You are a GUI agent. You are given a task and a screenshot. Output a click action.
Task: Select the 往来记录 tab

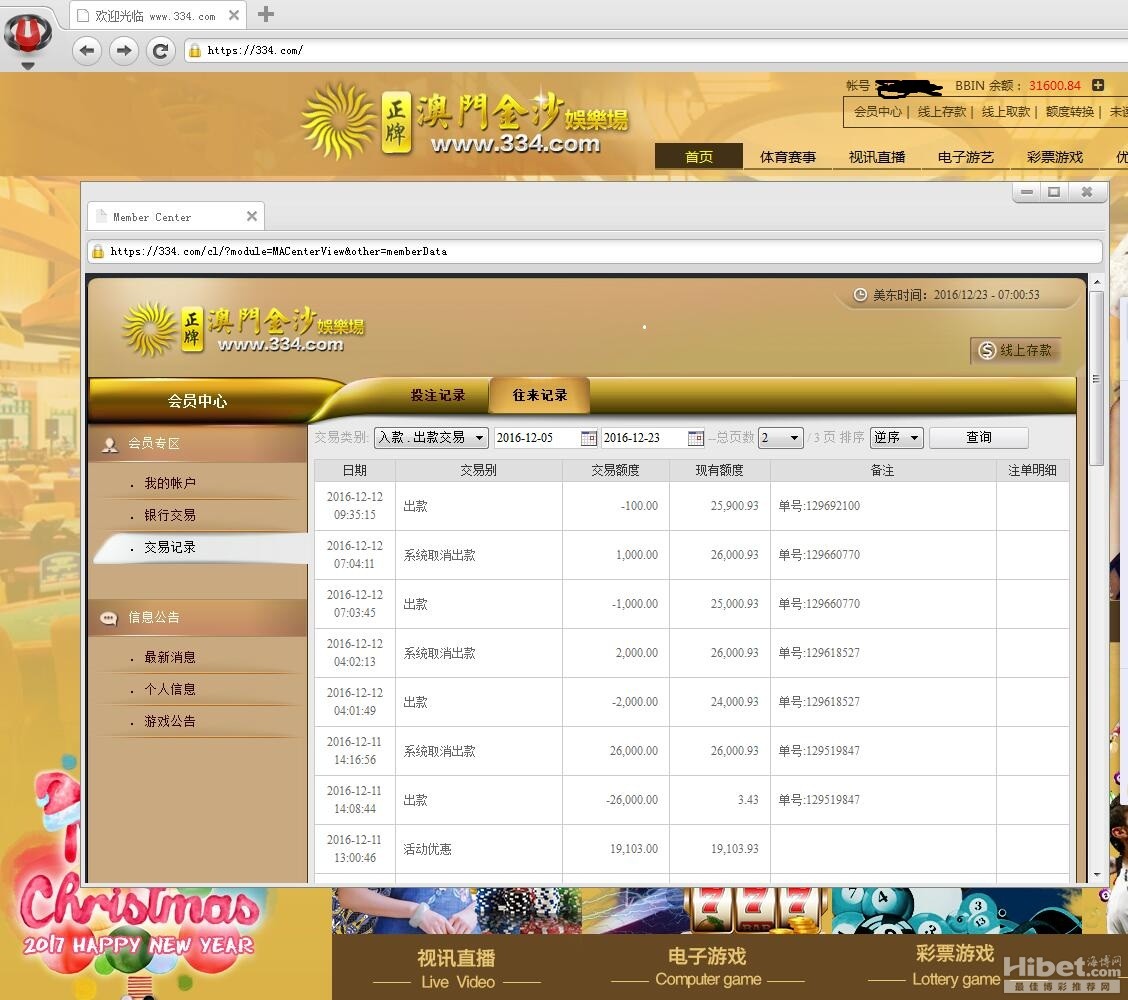click(540, 396)
